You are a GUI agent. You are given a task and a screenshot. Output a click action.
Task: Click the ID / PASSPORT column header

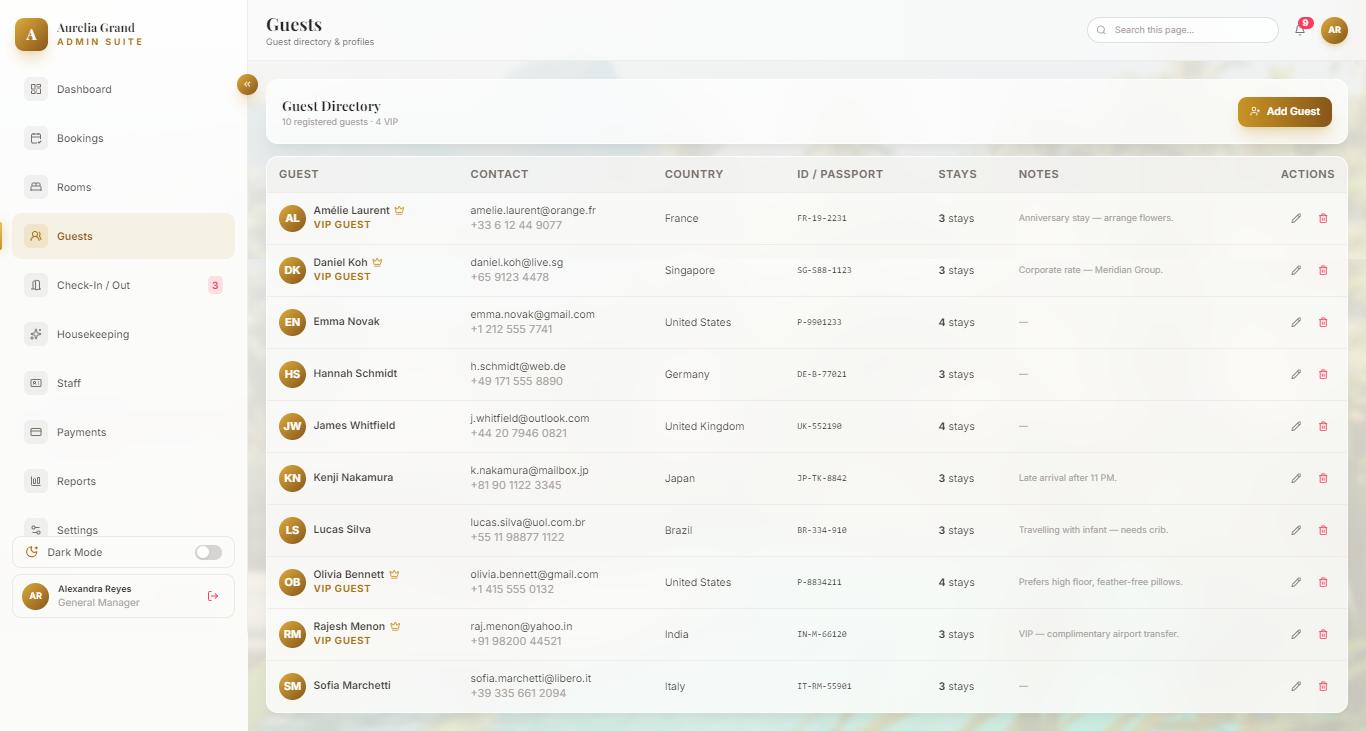[x=840, y=174]
